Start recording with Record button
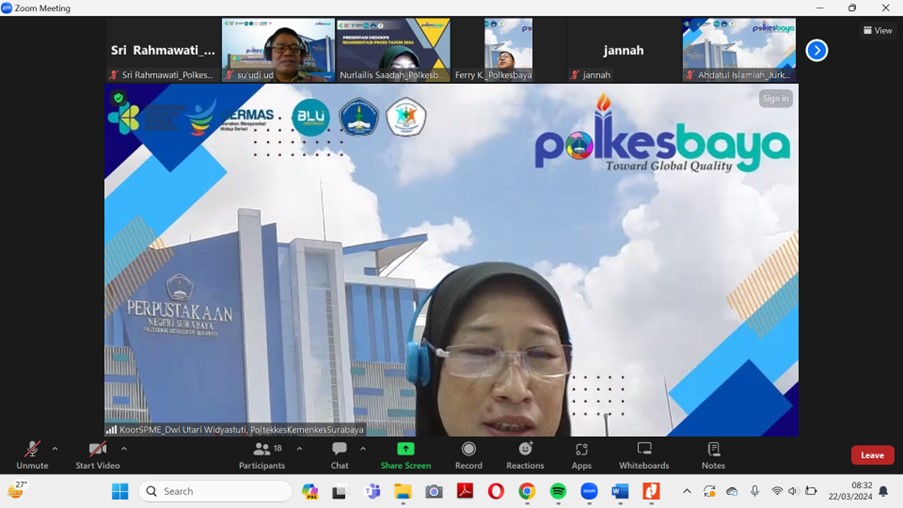This screenshot has width=903, height=508. (469, 455)
